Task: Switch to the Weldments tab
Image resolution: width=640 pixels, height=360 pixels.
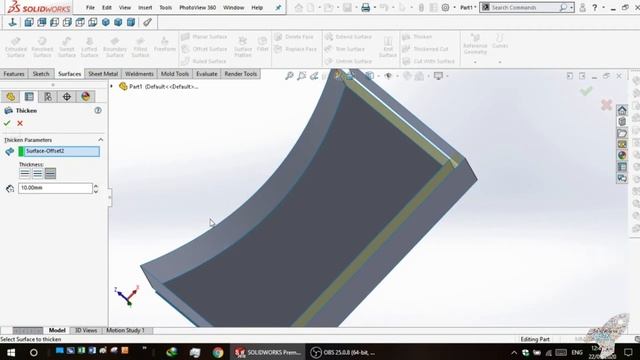Action: click(x=139, y=74)
